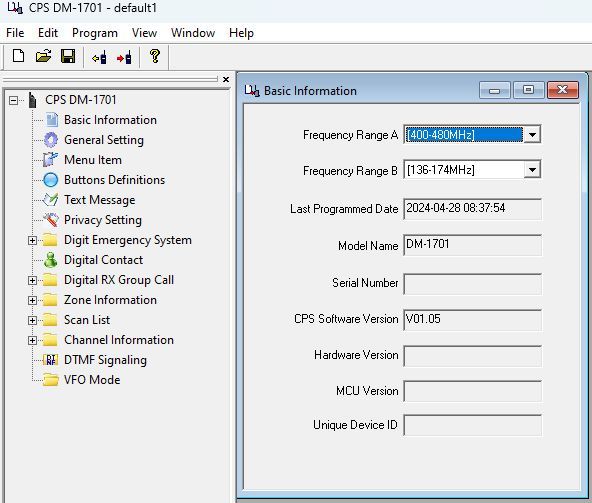Viewport: 592px width, 503px height.
Task: Click the Basic Information page icon in tree
Action: tap(51, 120)
